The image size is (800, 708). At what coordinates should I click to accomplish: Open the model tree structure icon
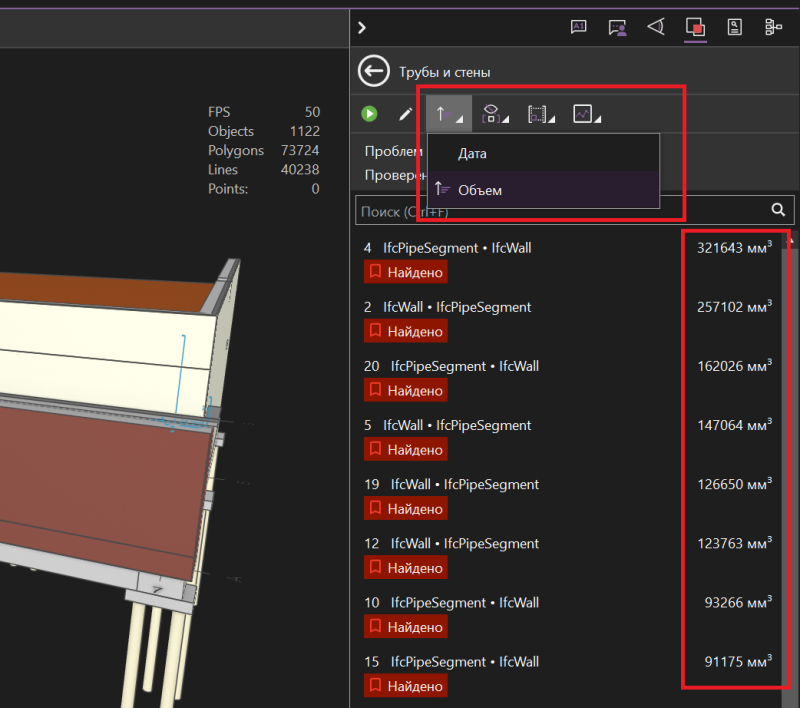773,28
